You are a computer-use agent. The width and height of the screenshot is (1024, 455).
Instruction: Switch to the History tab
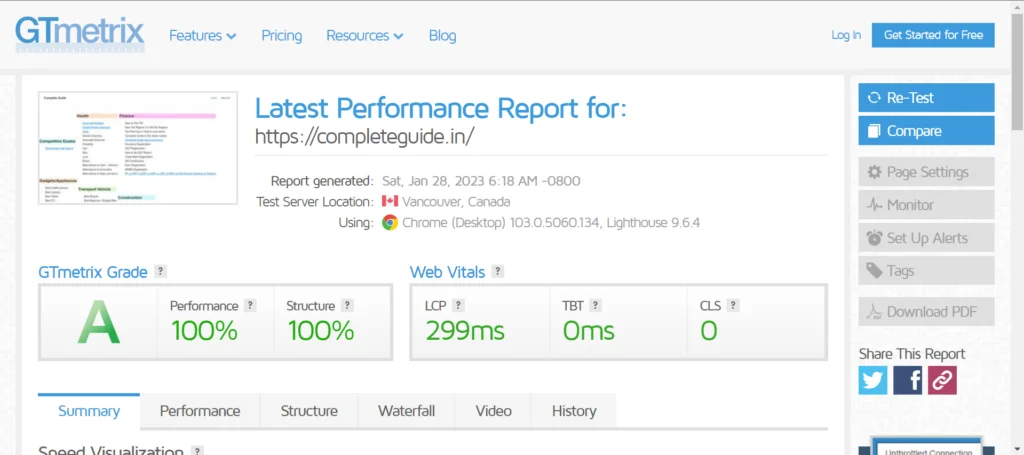click(574, 411)
